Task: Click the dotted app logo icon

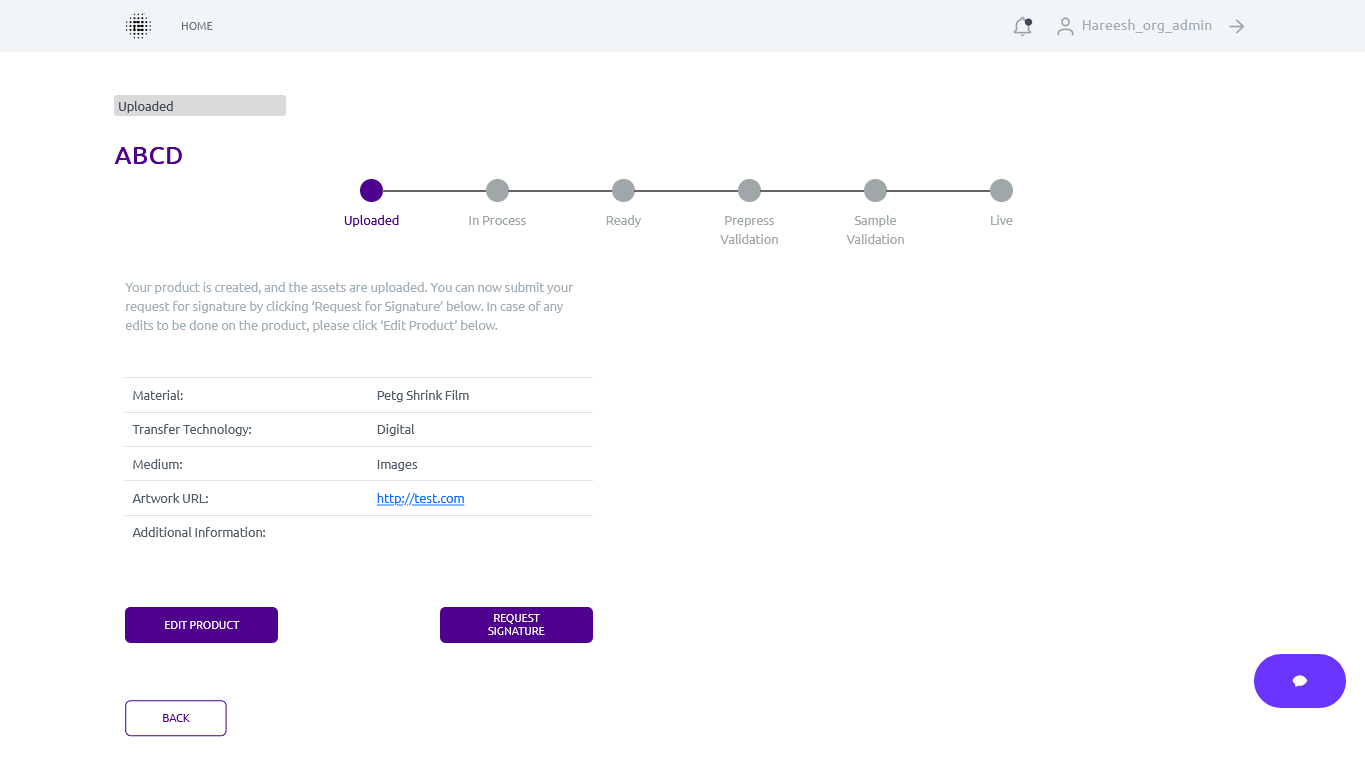Action: tap(138, 26)
